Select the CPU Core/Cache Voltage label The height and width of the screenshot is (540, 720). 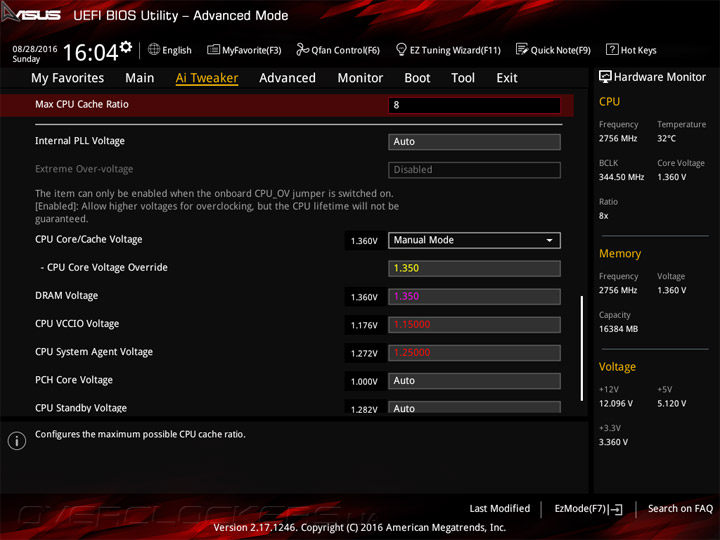(x=89, y=239)
